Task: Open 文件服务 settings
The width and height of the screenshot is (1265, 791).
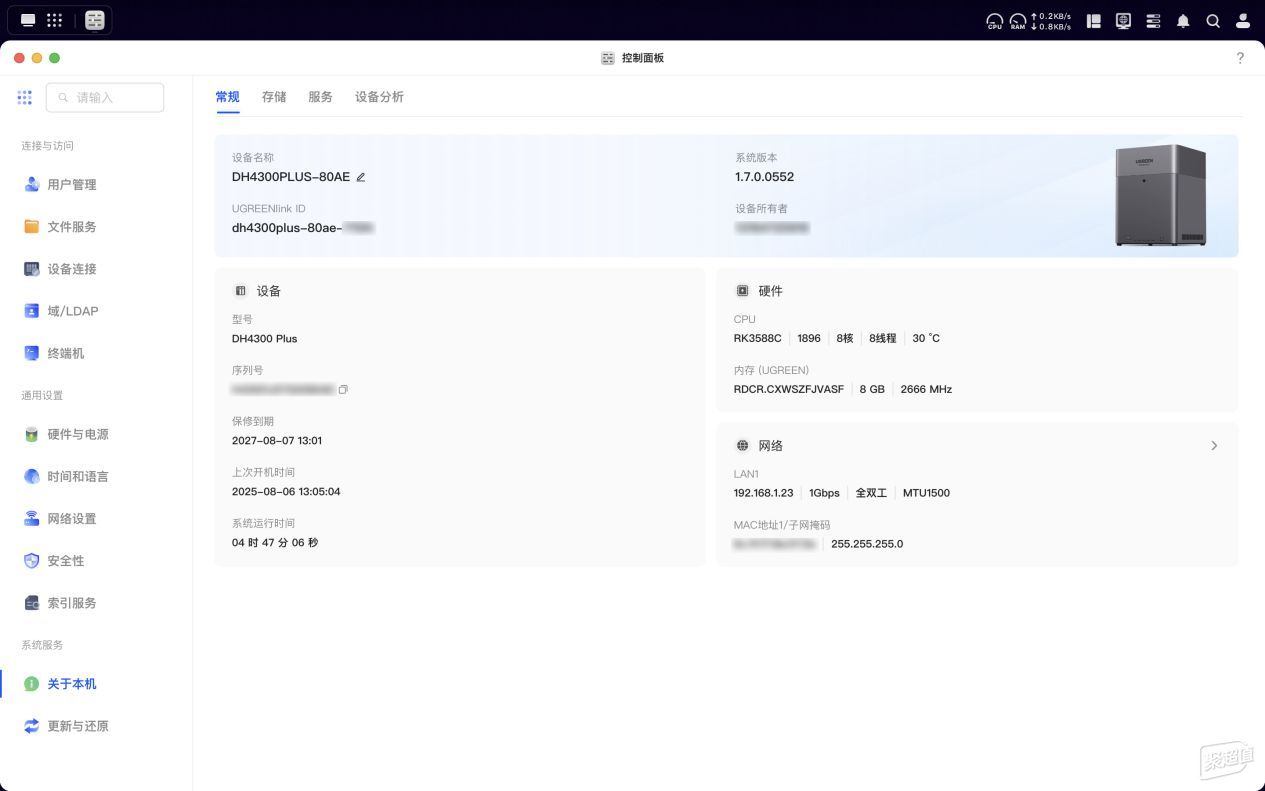Action: [x=72, y=227]
